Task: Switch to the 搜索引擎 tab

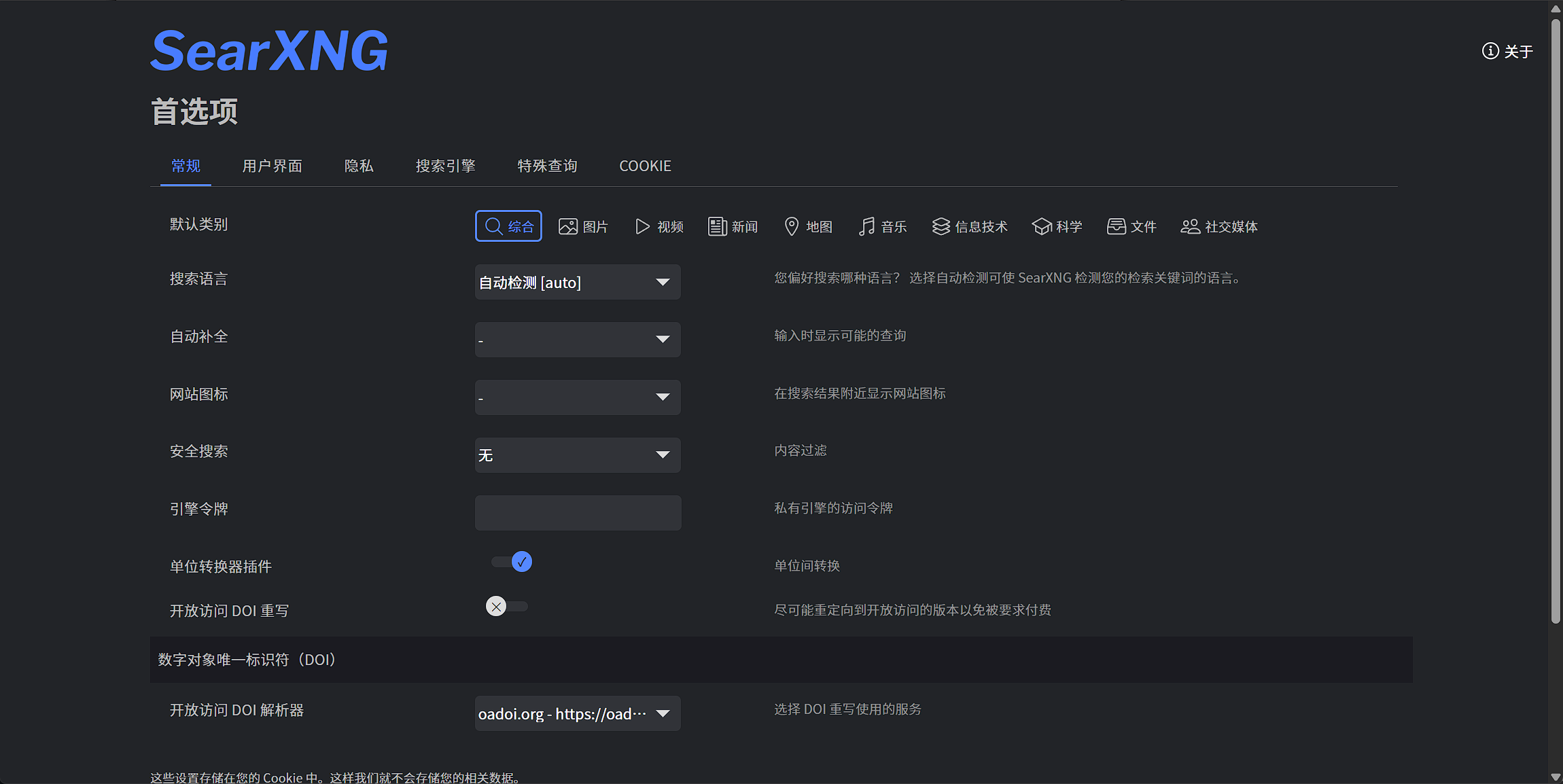Action: tap(445, 166)
